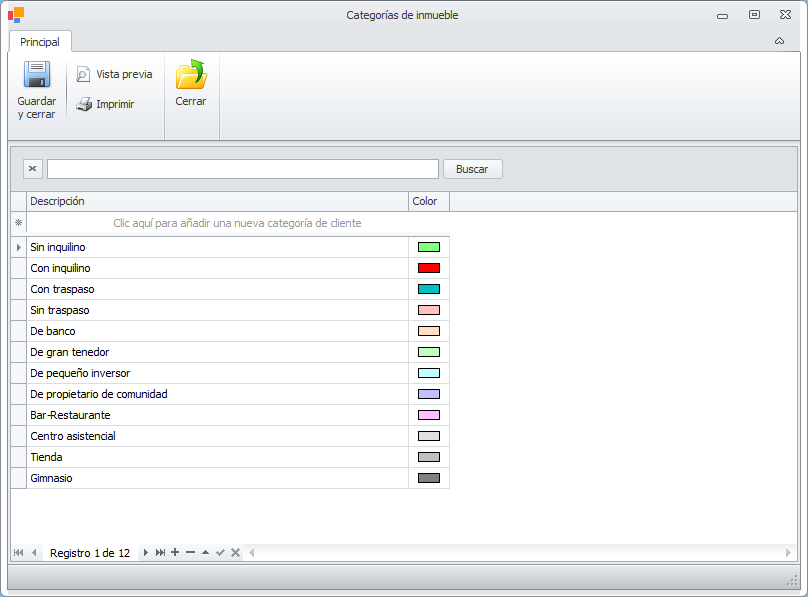Cancel edit with the navigator X icon
The image size is (808, 597).
[235, 553]
